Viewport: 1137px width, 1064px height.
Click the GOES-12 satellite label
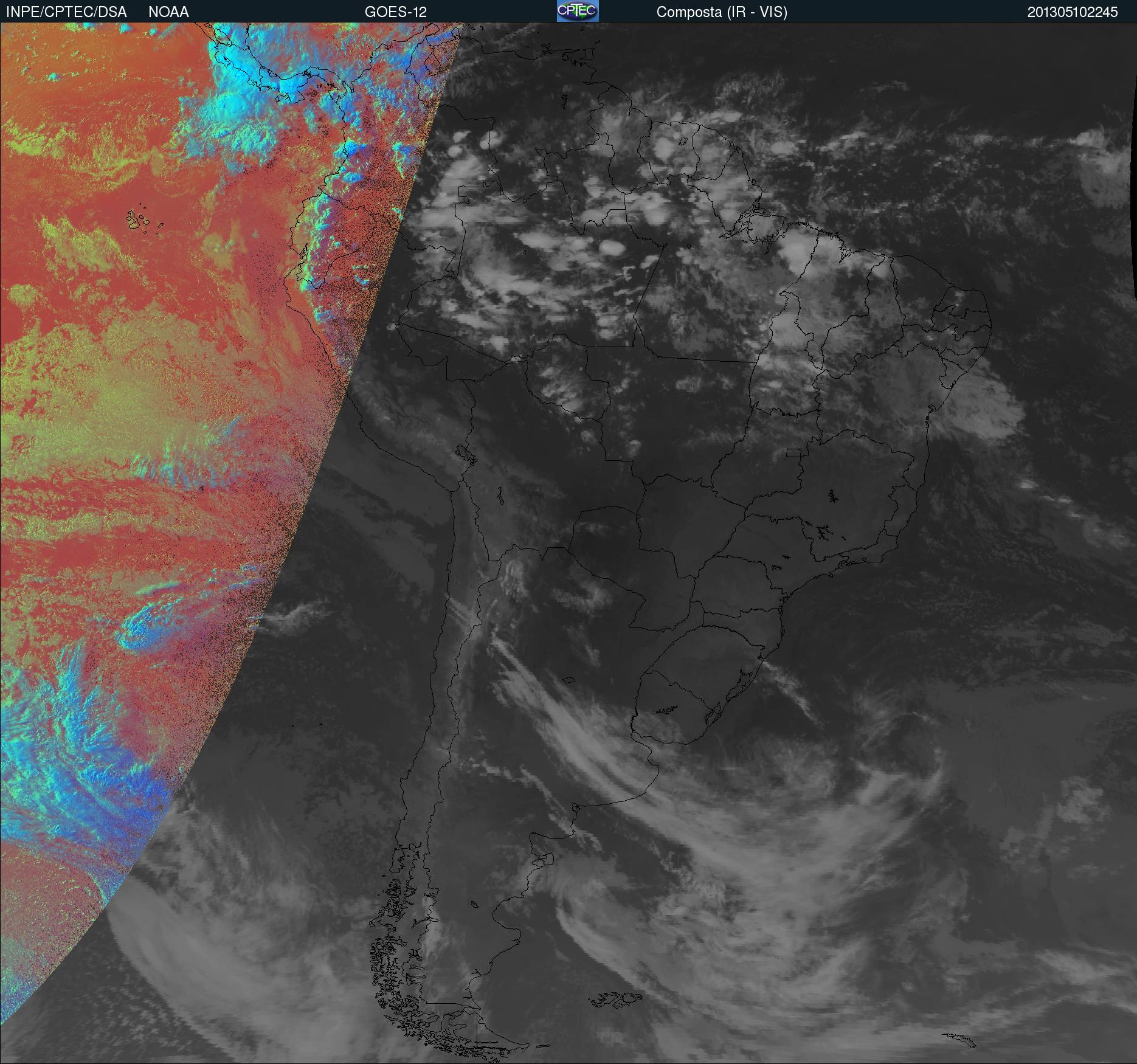point(396,12)
